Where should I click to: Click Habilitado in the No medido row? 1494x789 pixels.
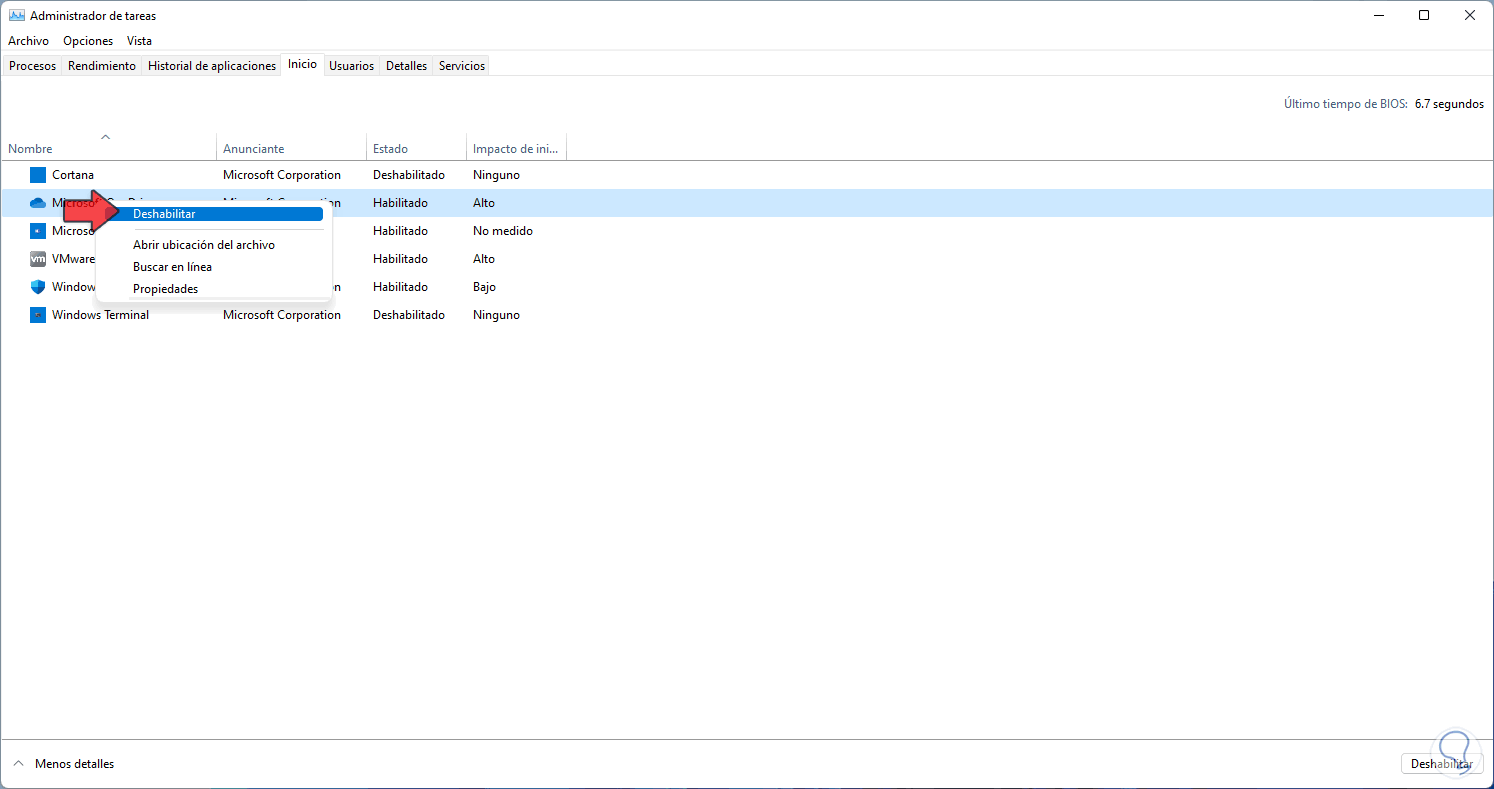pyautogui.click(x=400, y=231)
